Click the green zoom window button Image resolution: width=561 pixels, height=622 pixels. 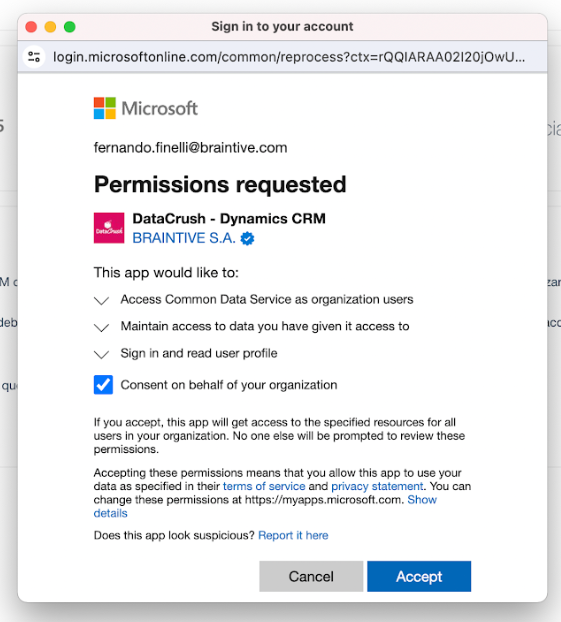(70, 27)
